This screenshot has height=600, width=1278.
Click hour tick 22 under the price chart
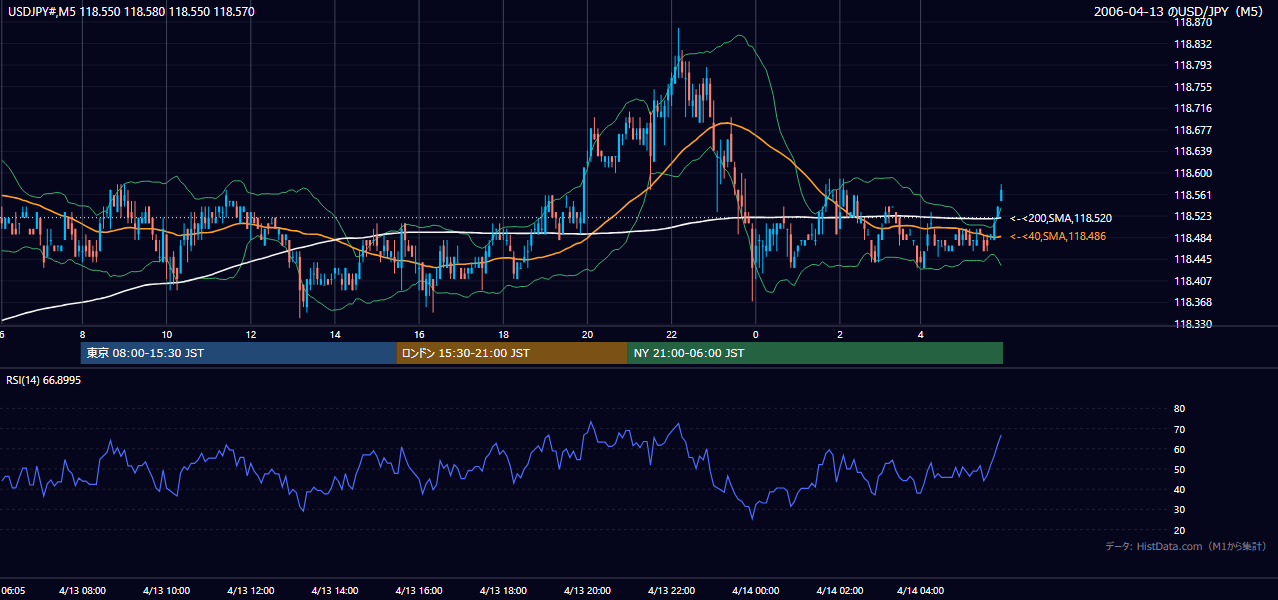point(671,334)
